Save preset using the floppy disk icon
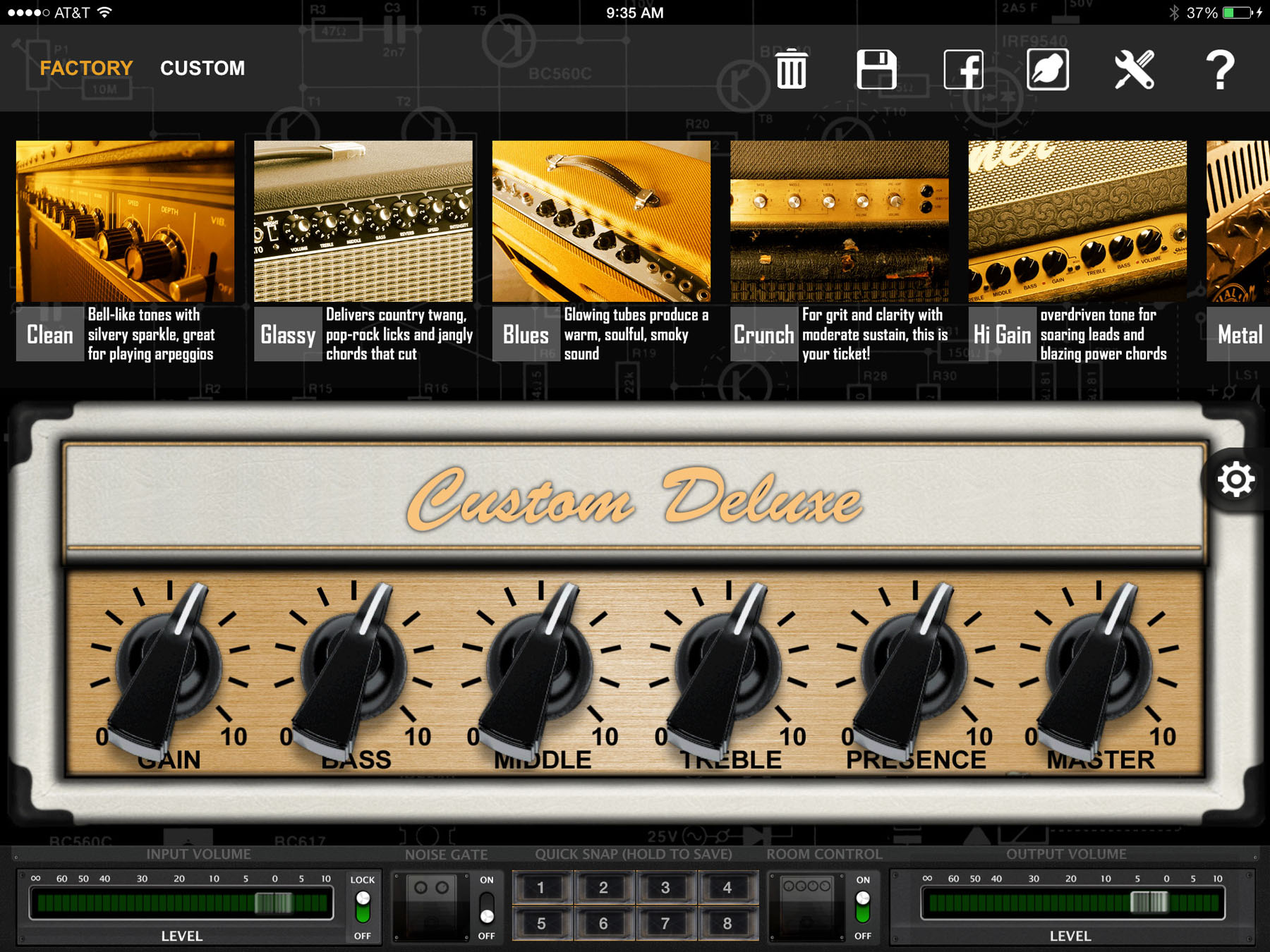1270x952 pixels. (x=876, y=69)
